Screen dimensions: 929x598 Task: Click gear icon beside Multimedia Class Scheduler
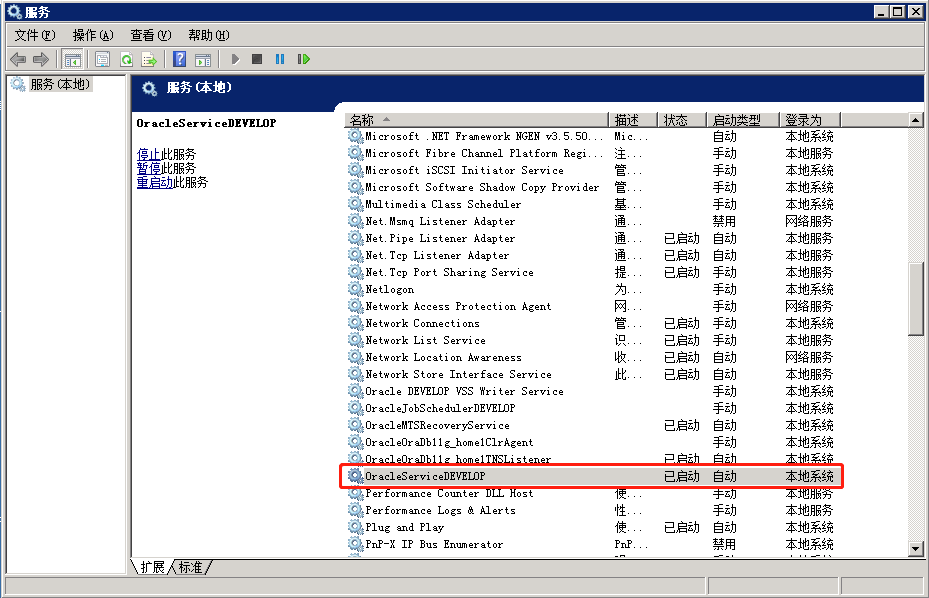click(355, 204)
